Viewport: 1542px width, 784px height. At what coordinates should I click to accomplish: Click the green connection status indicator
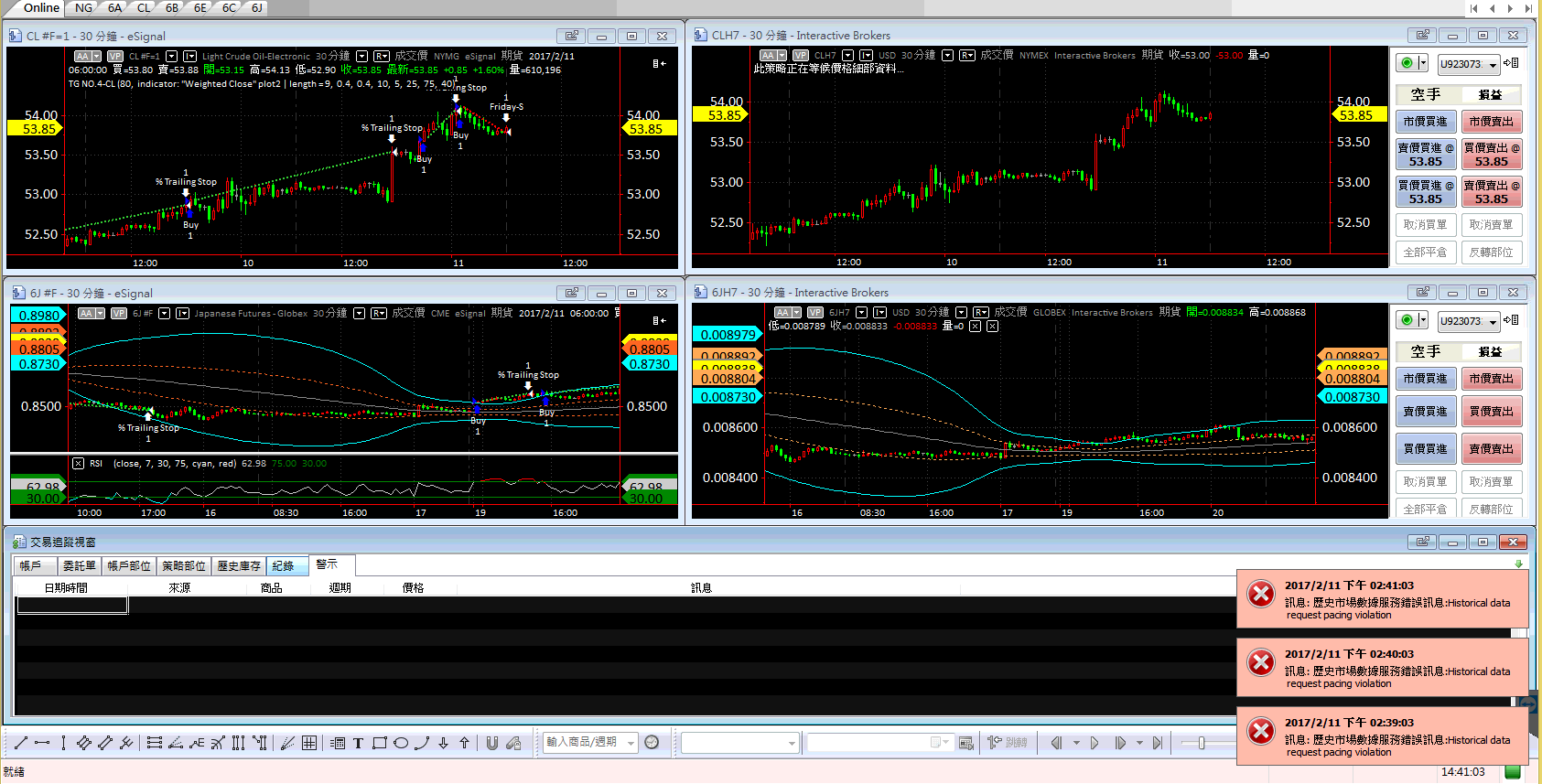tap(1512, 771)
